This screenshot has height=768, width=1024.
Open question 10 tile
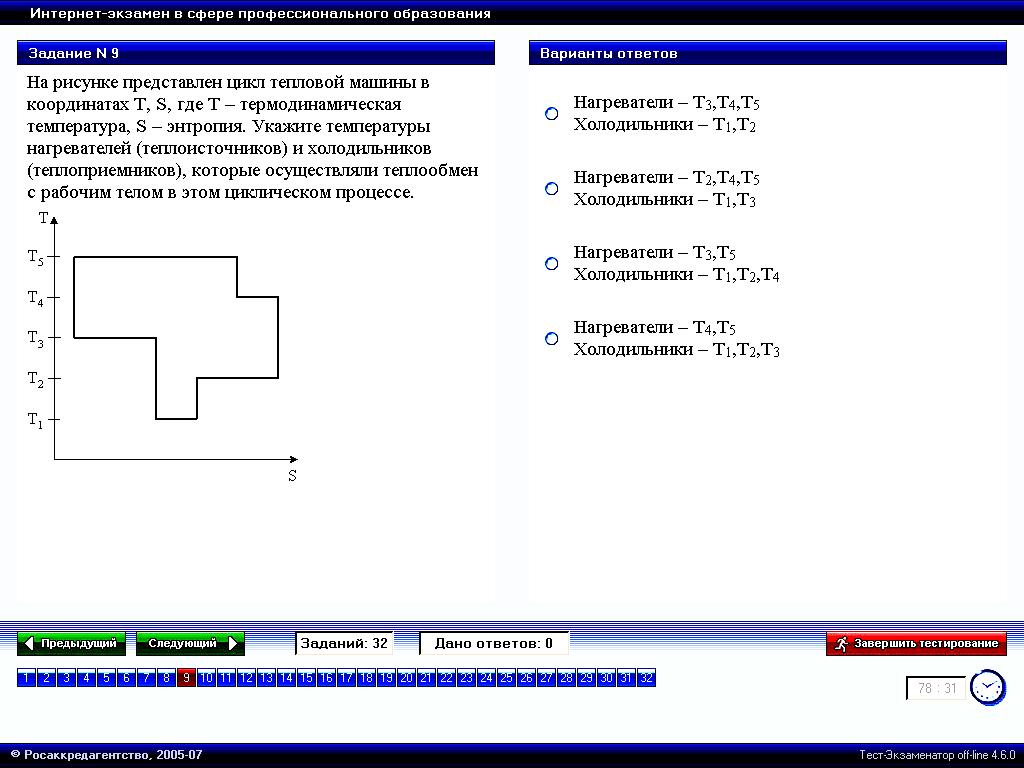(x=206, y=678)
